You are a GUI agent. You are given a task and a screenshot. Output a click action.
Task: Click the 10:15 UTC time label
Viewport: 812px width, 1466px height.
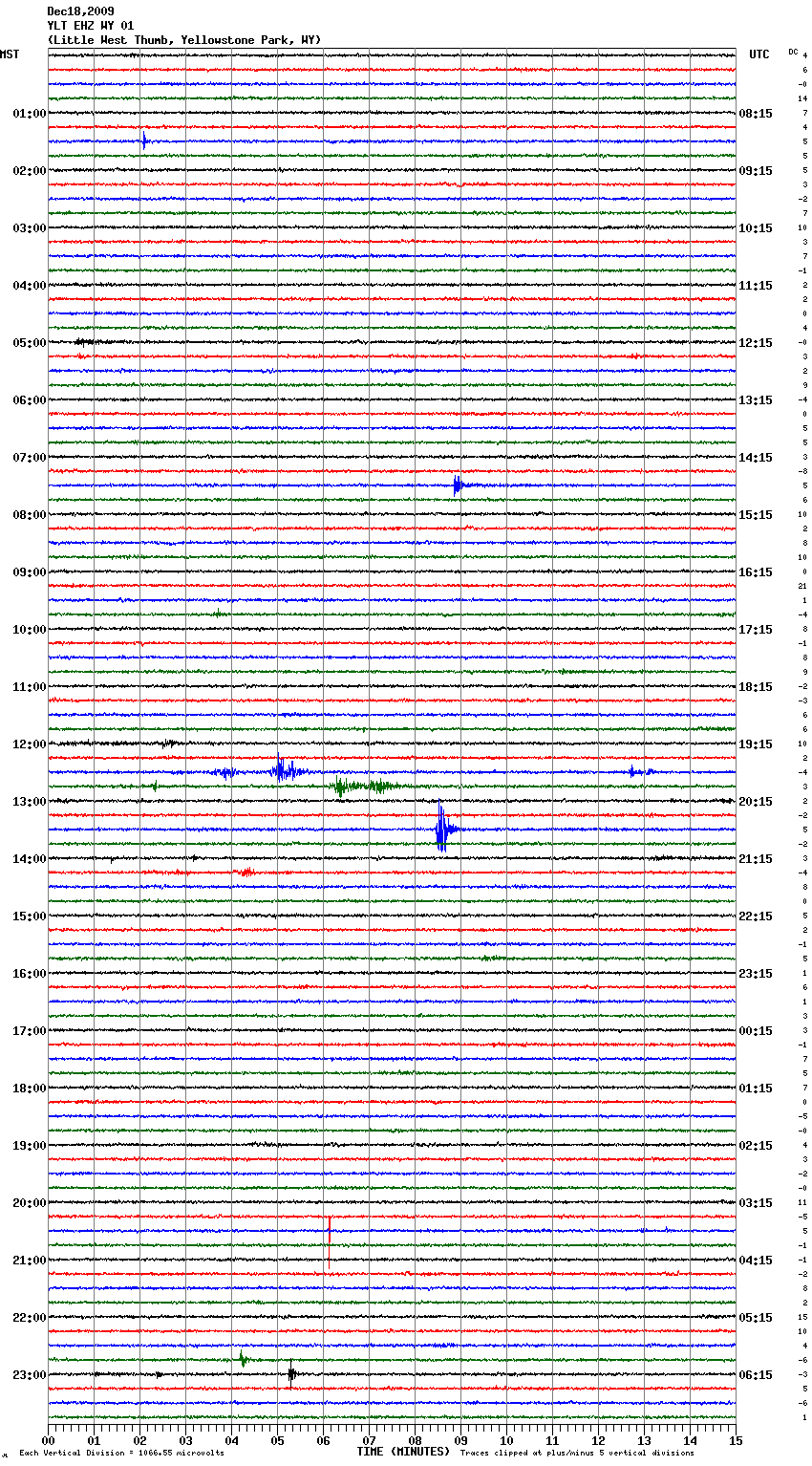(756, 228)
